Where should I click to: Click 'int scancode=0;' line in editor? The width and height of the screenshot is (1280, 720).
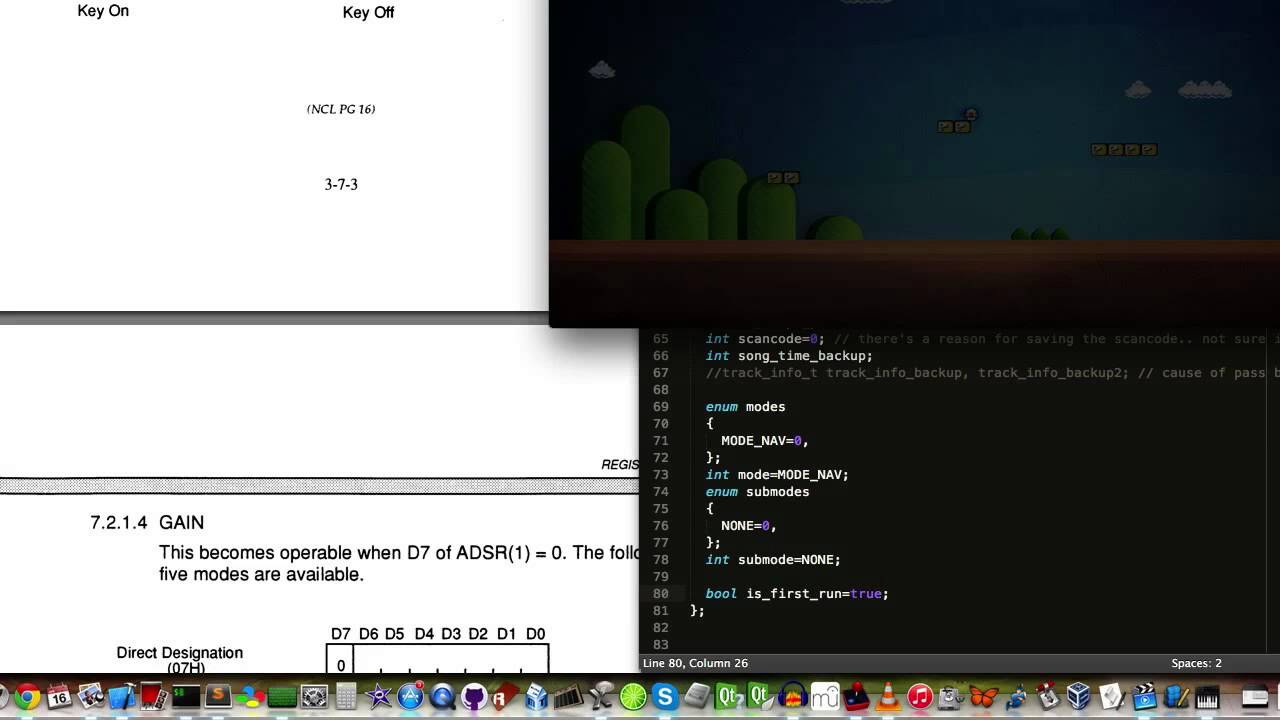click(x=765, y=339)
